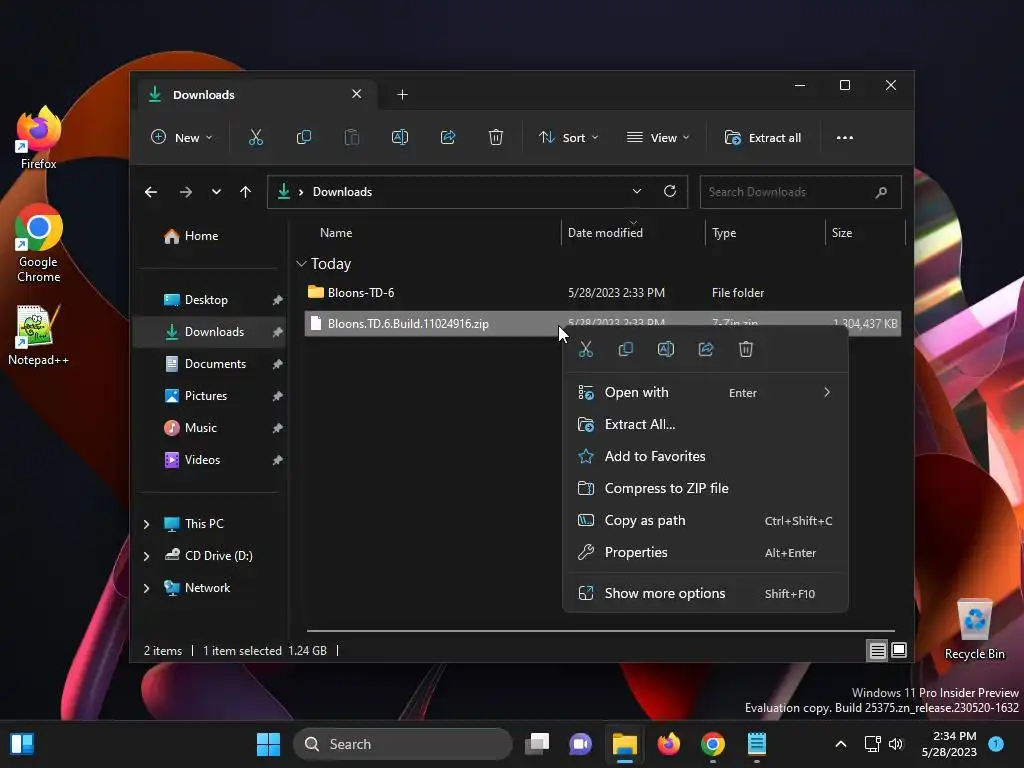The image size is (1024, 768).
Task: Refresh the Downloads folder
Action: point(669,191)
